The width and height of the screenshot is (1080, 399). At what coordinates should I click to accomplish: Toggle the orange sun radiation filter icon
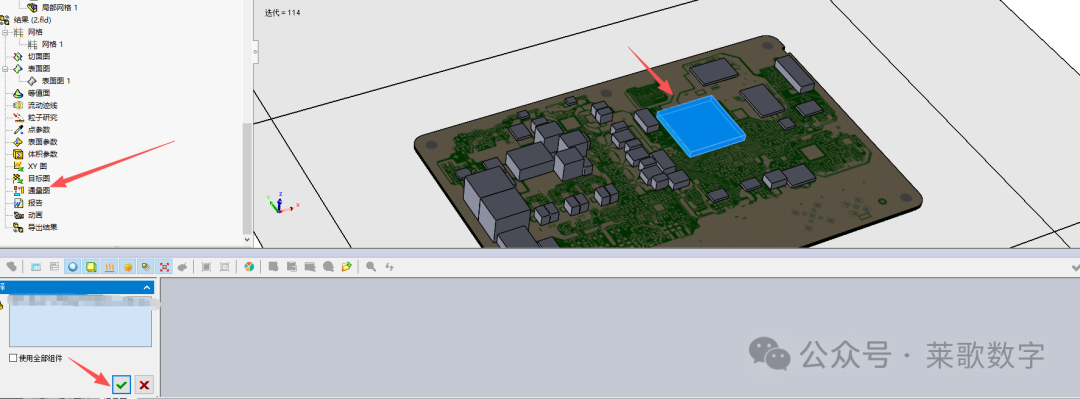pyautogui.click(x=127, y=266)
